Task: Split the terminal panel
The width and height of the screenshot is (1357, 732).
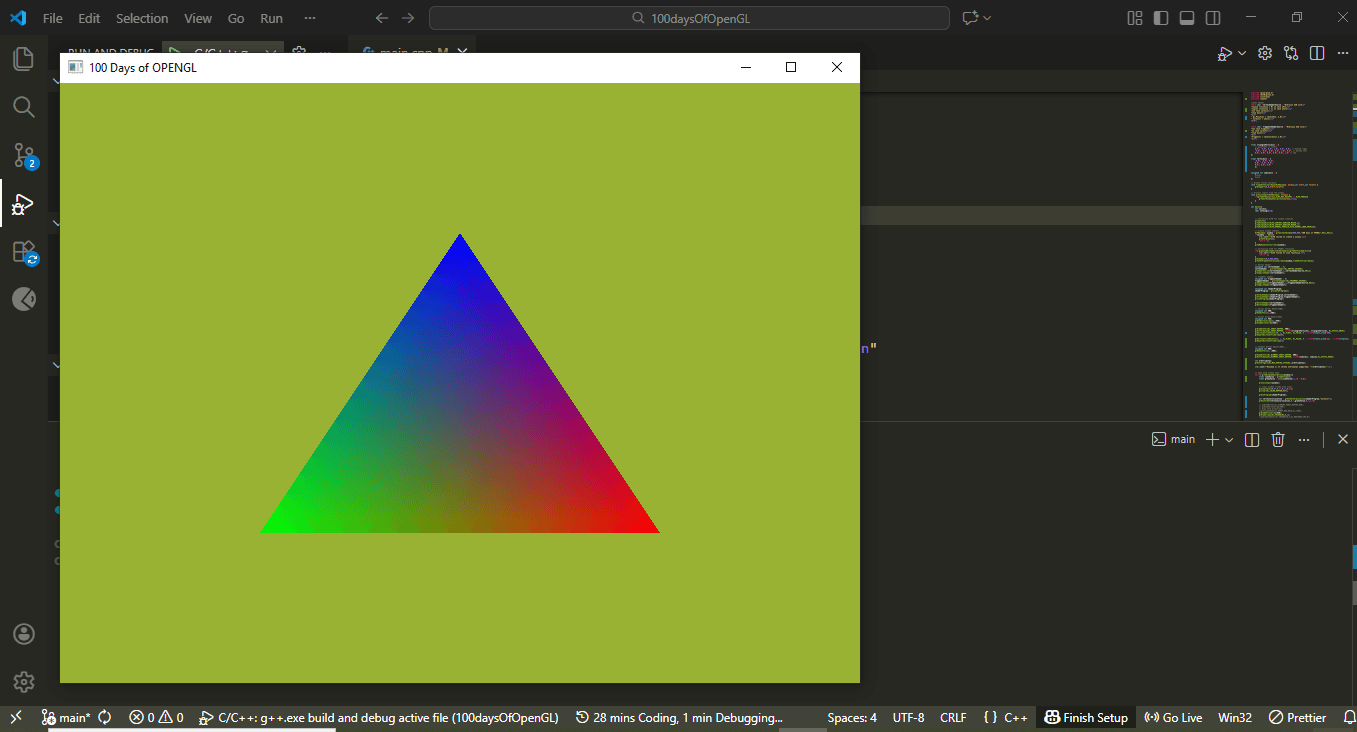Action: click(1251, 440)
